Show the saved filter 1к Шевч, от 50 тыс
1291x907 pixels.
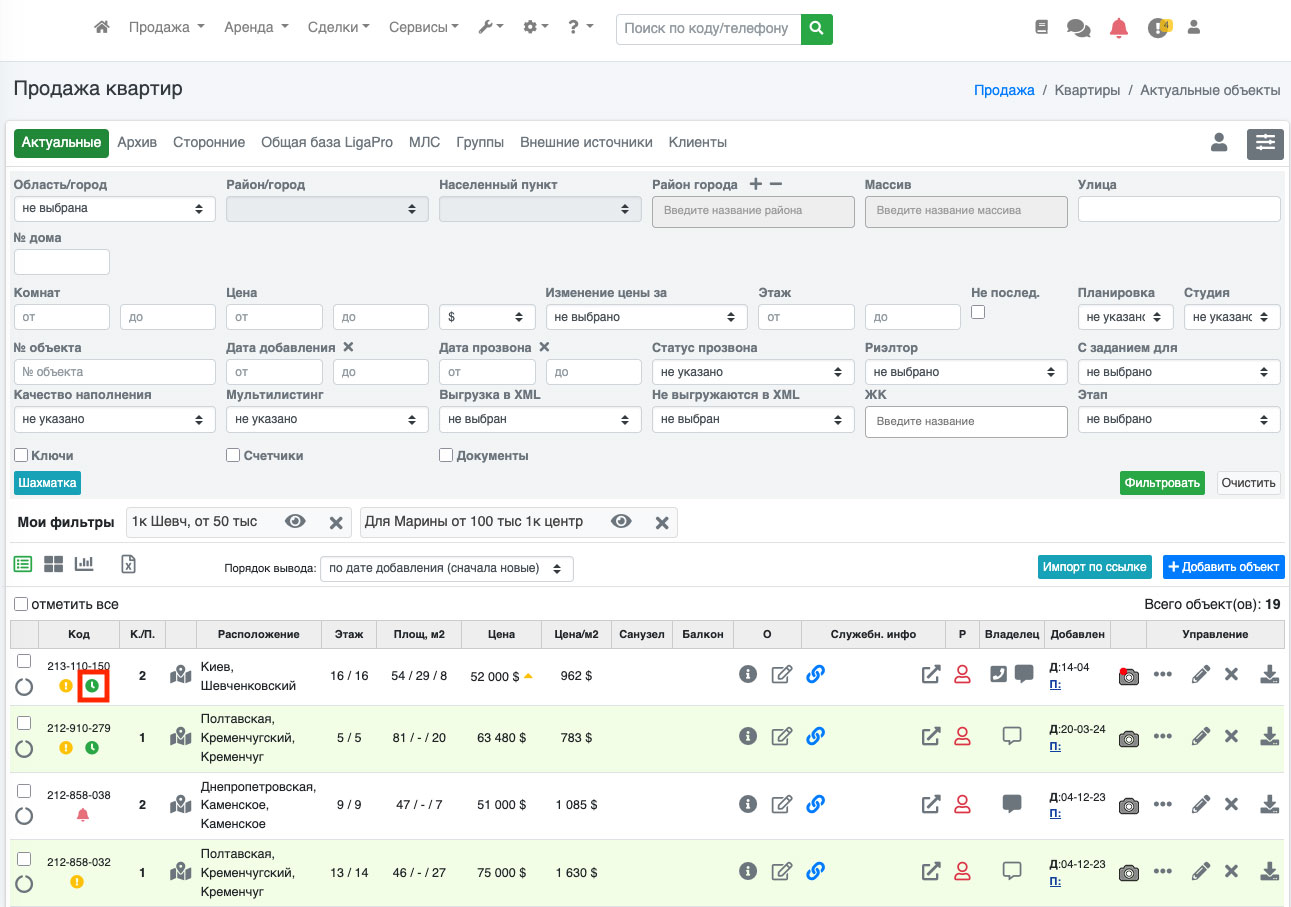point(295,522)
